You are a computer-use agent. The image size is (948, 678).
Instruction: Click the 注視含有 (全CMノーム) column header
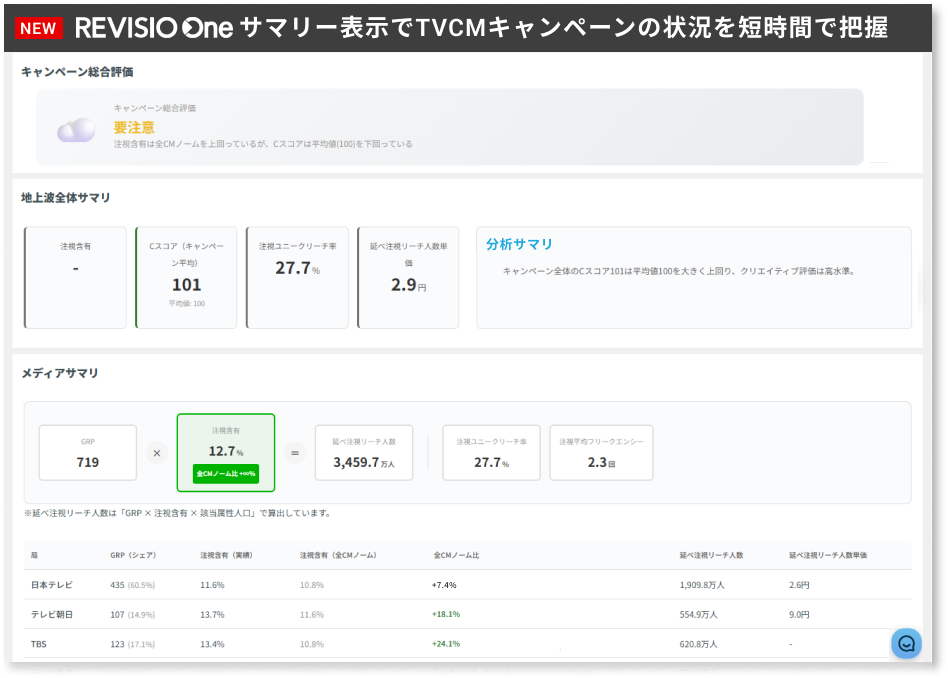(x=339, y=555)
